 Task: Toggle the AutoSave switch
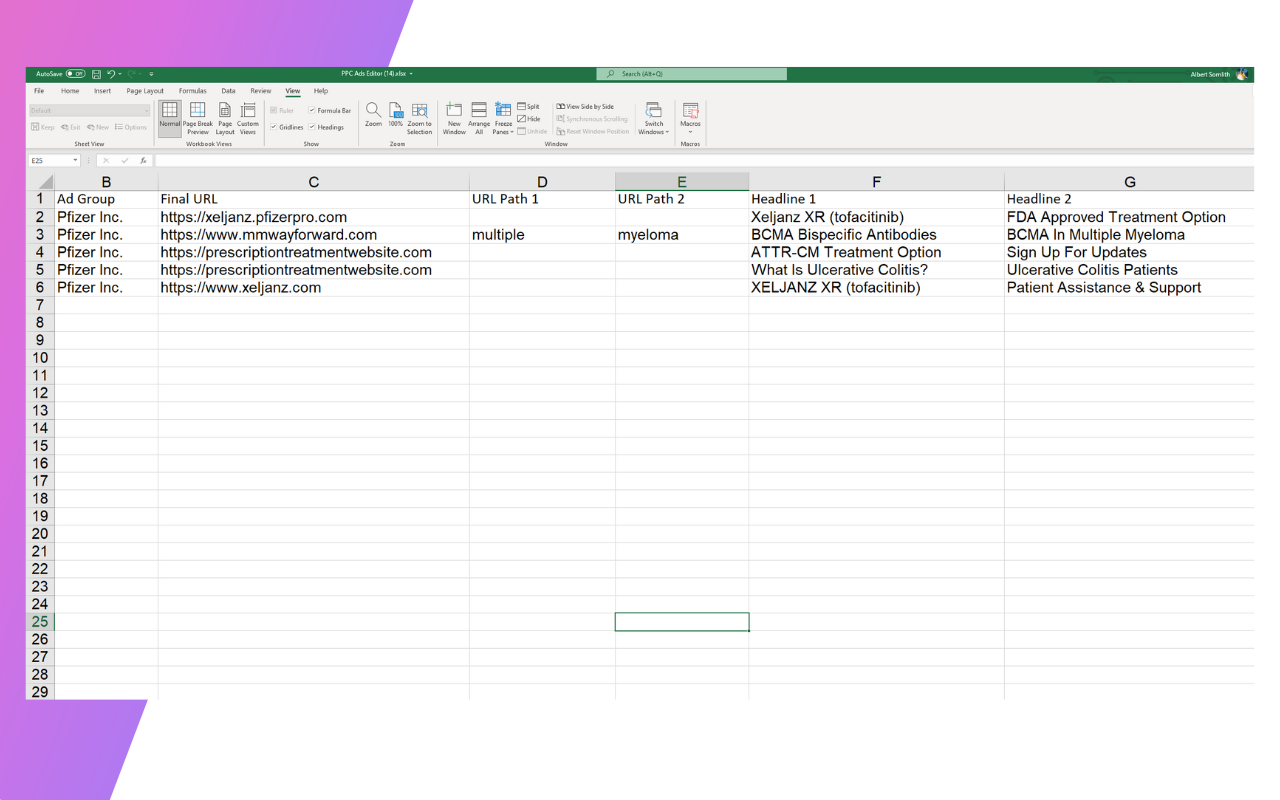(75, 74)
